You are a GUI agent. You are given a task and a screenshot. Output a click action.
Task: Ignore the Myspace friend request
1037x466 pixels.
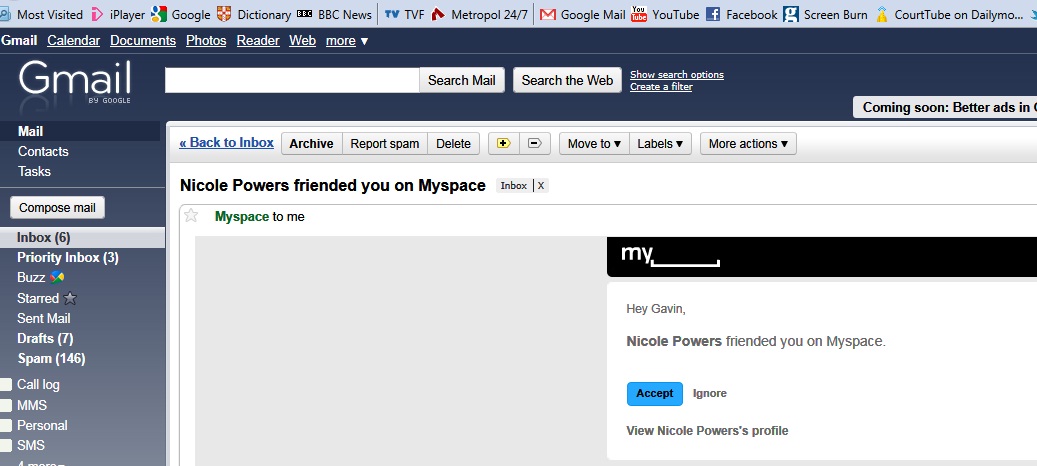710,393
